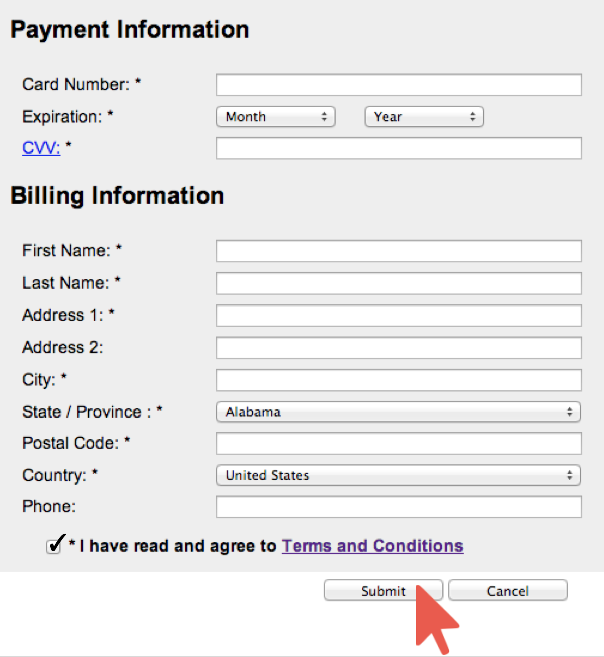
Task: Click the Submit button
Action: pos(383,590)
